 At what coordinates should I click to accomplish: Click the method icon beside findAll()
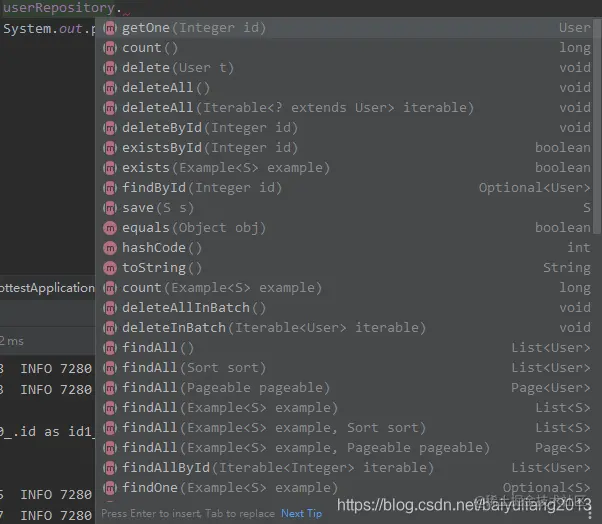(x=110, y=348)
